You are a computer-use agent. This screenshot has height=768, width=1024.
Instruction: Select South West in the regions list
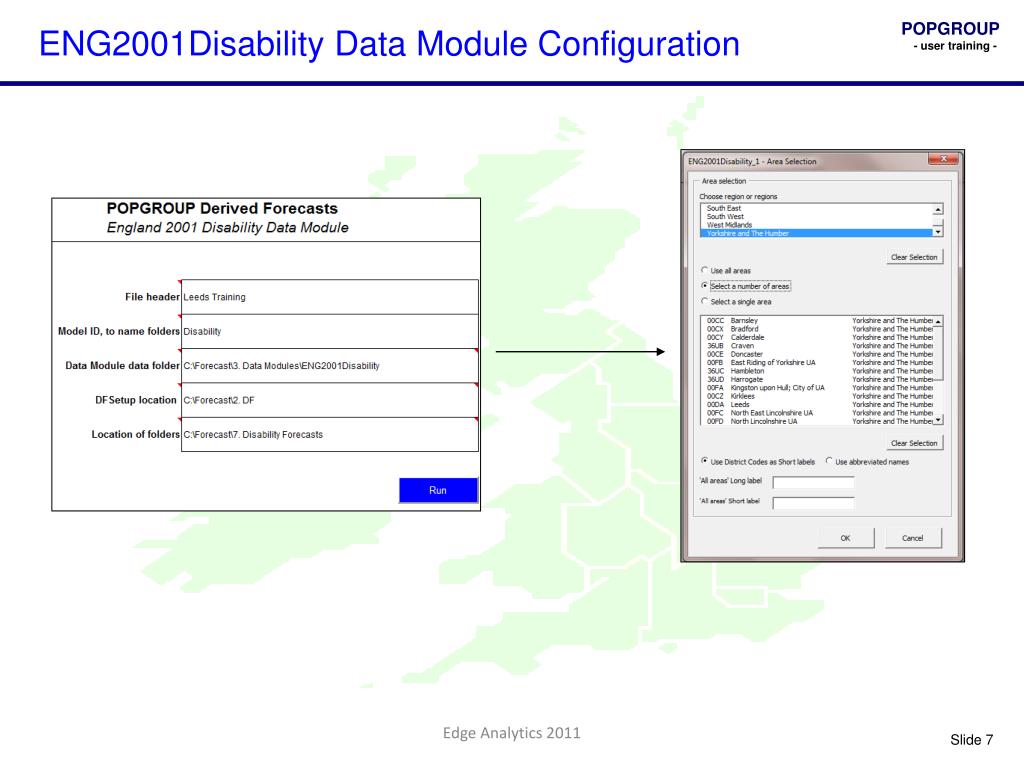816,216
